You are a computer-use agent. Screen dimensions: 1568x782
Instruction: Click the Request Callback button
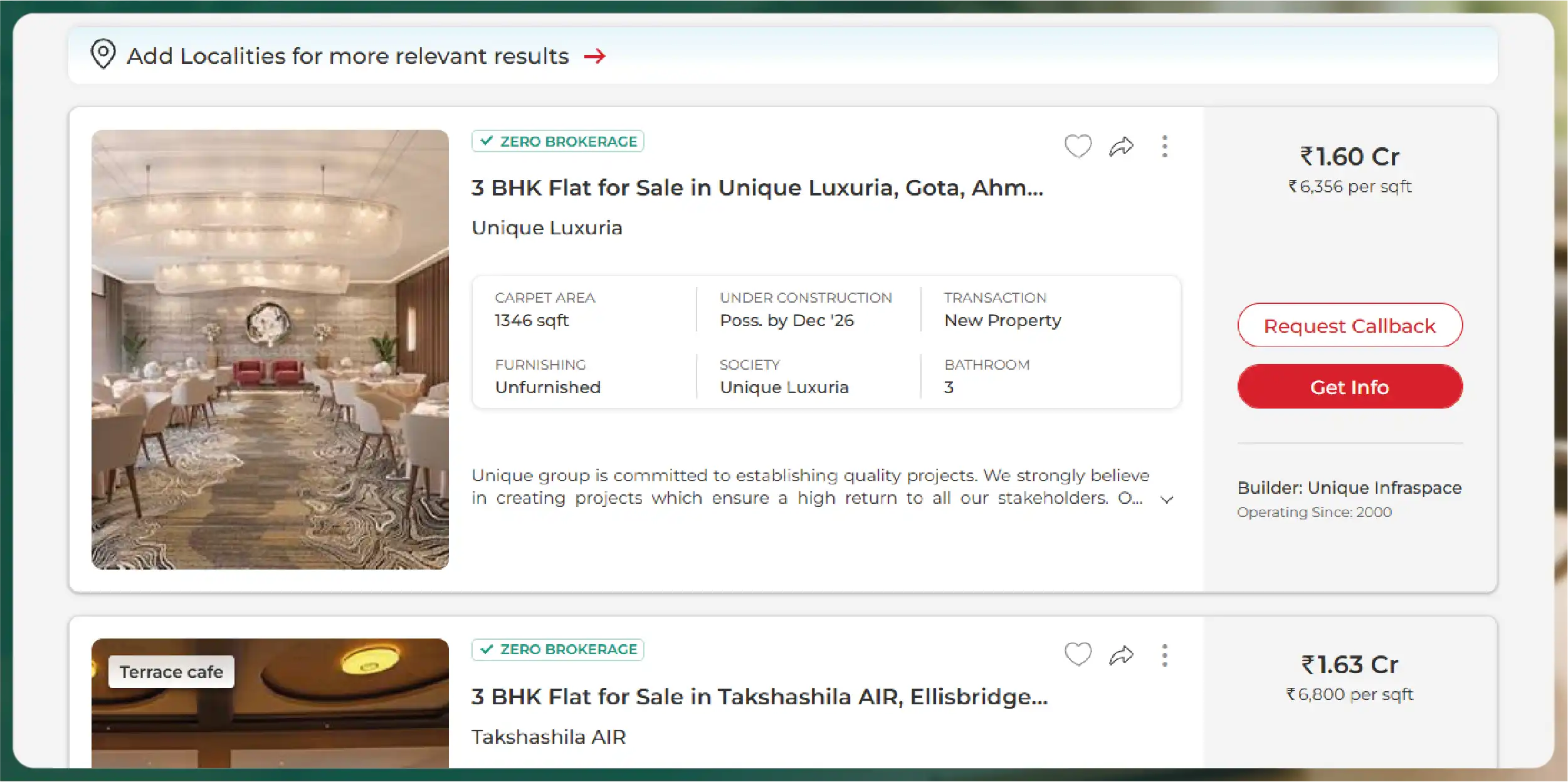1349,325
